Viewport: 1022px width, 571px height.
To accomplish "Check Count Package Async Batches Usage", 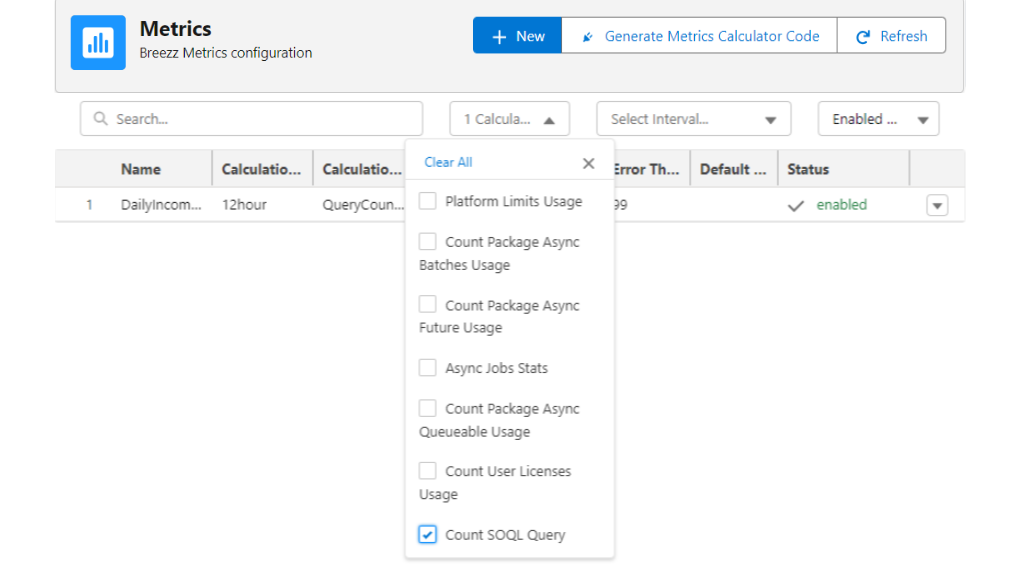I will click(x=428, y=242).
